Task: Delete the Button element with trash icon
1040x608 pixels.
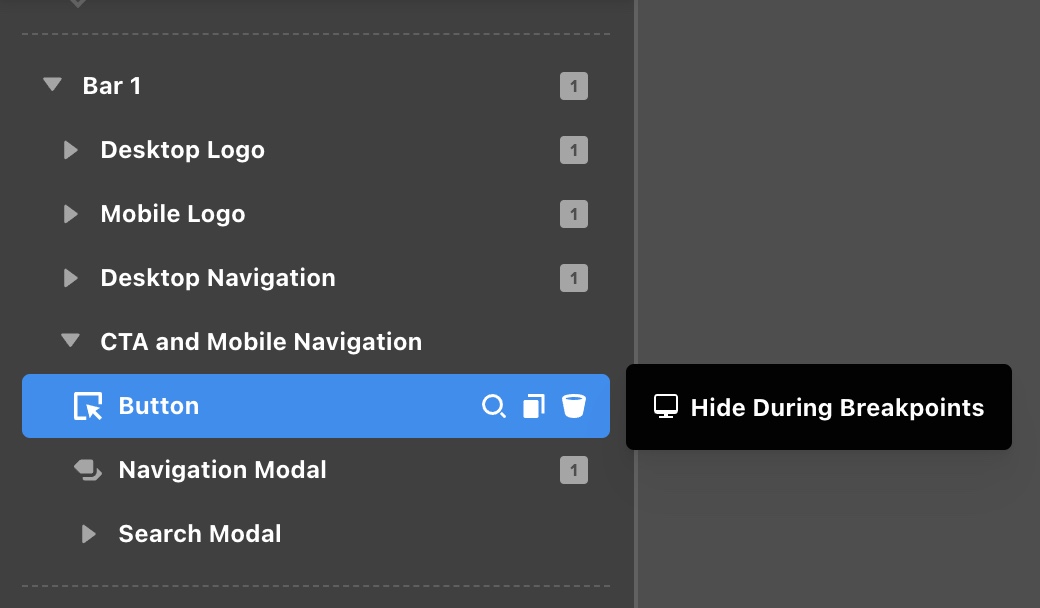Action: (x=573, y=406)
